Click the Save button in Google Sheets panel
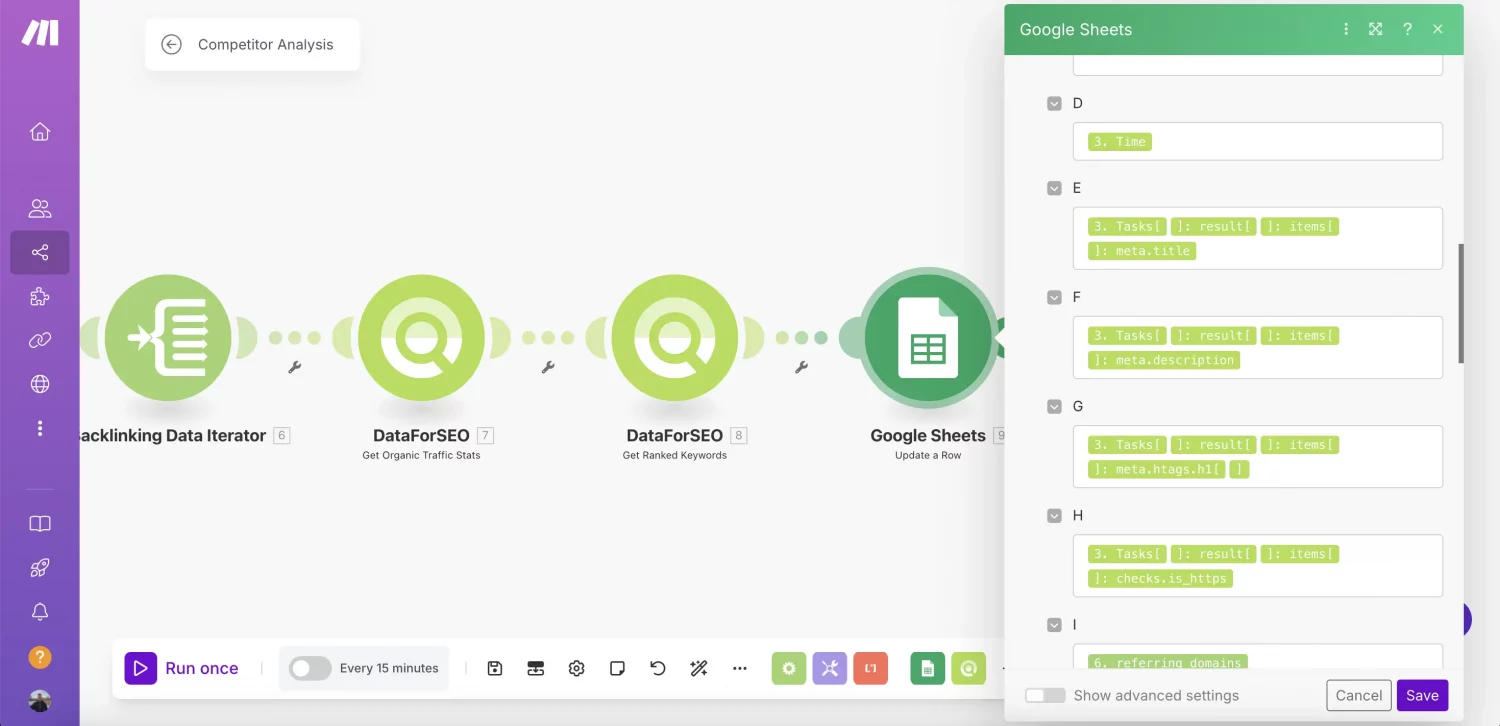Image resolution: width=1500 pixels, height=726 pixels. (1422, 695)
